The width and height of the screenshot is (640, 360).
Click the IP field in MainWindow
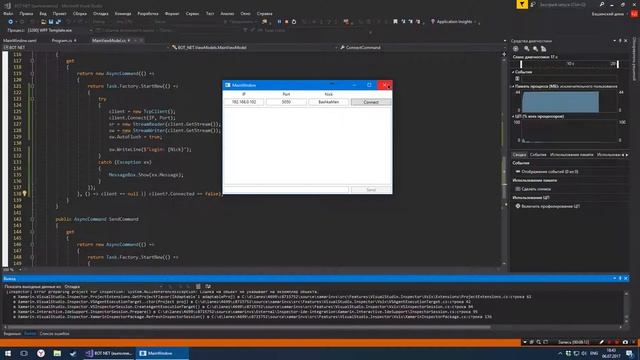click(x=244, y=102)
